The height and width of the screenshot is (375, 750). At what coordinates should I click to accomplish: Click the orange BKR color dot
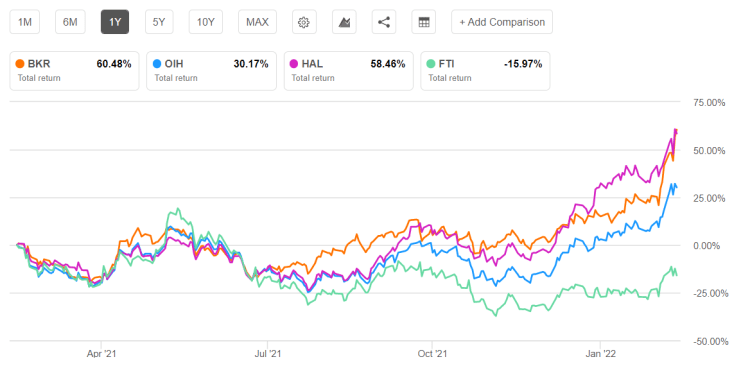pyautogui.click(x=20, y=64)
